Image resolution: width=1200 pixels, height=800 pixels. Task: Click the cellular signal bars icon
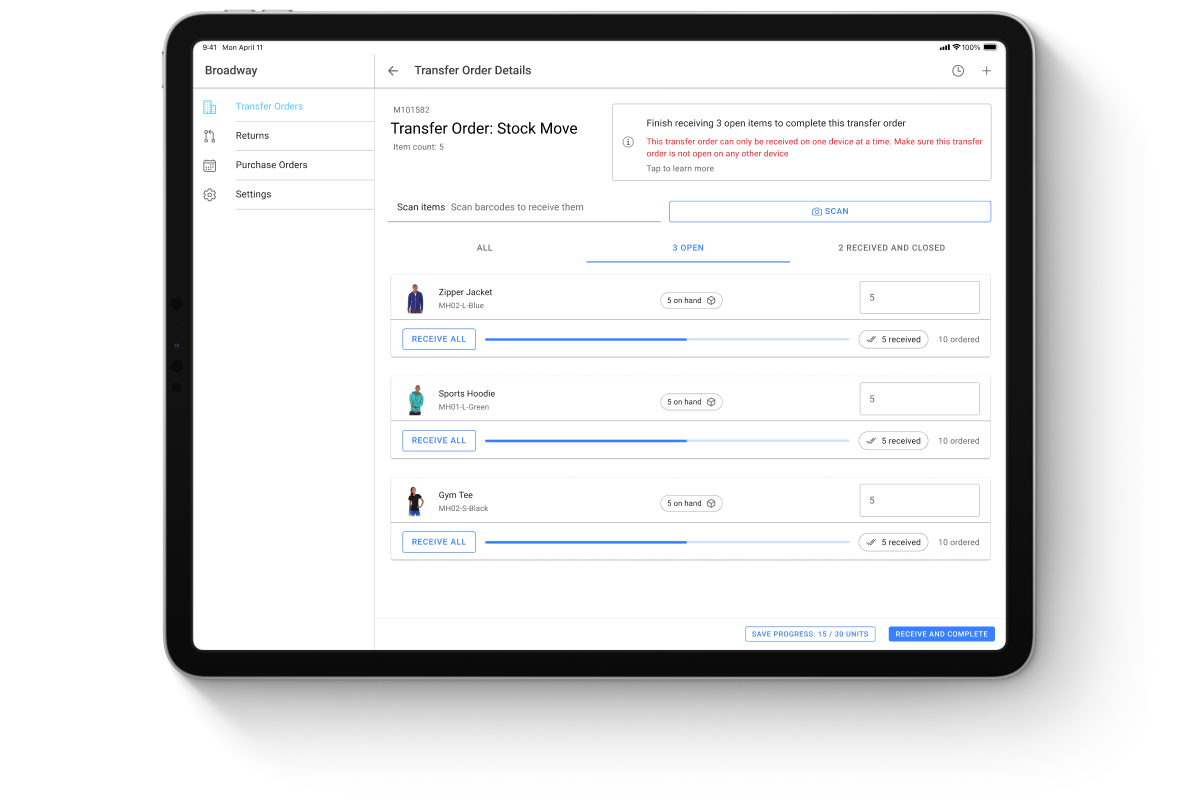point(945,47)
